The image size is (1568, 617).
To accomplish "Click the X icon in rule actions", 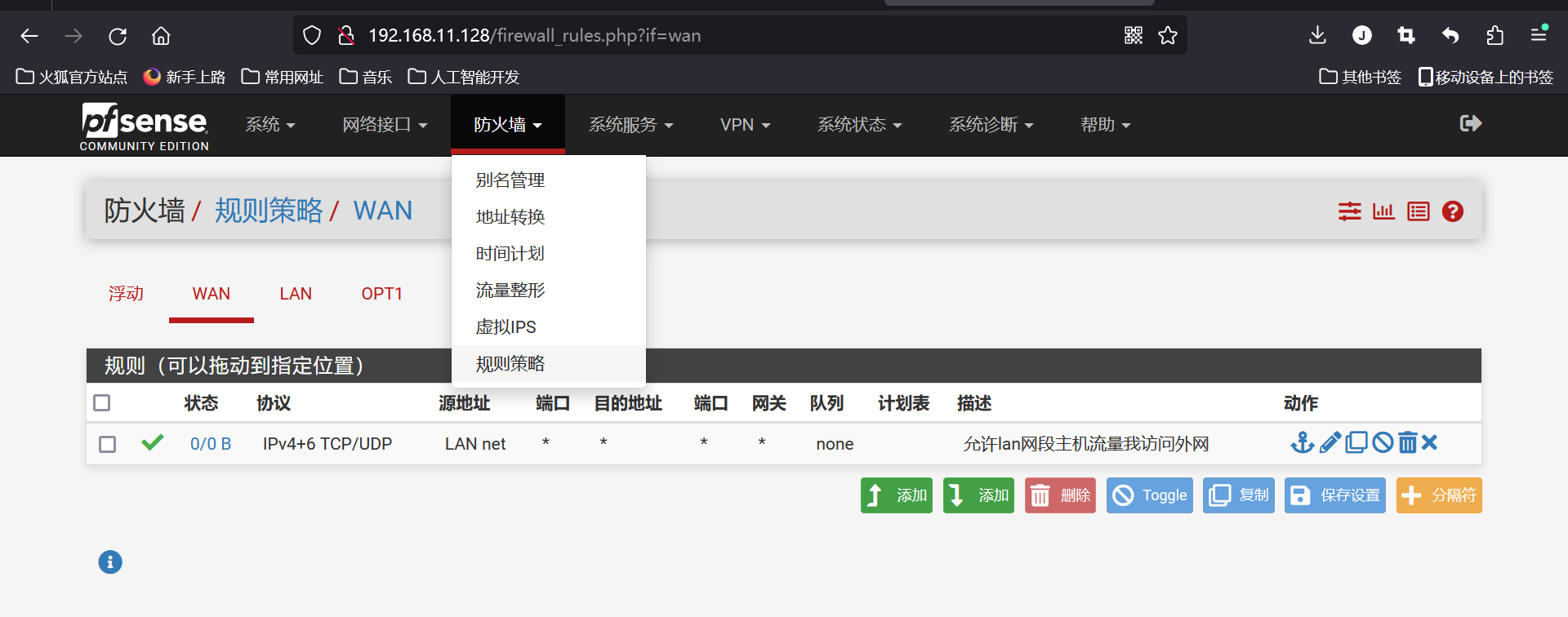I will tap(1429, 442).
